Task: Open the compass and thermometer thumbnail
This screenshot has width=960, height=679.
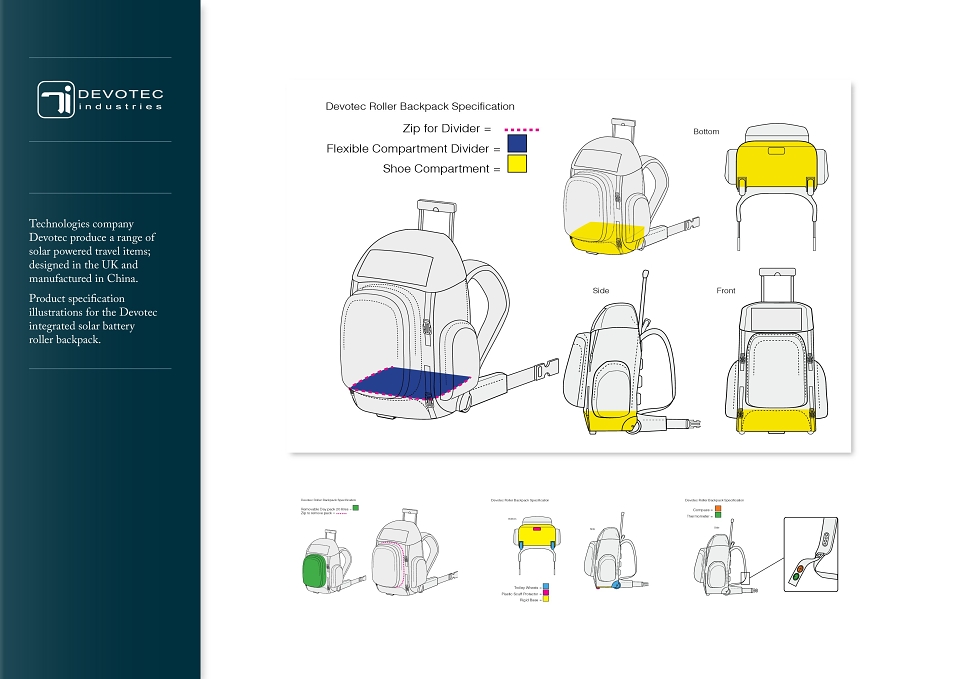Action: coord(761,547)
